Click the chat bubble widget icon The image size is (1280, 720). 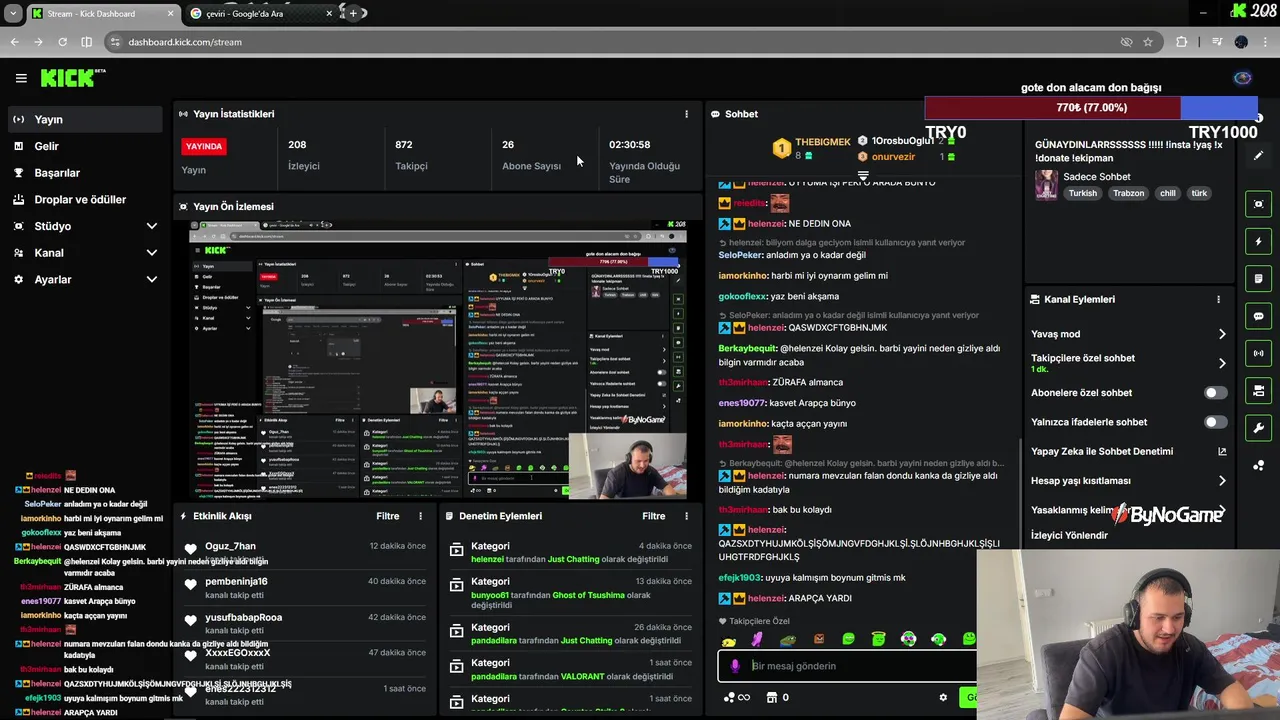coord(1258,316)
